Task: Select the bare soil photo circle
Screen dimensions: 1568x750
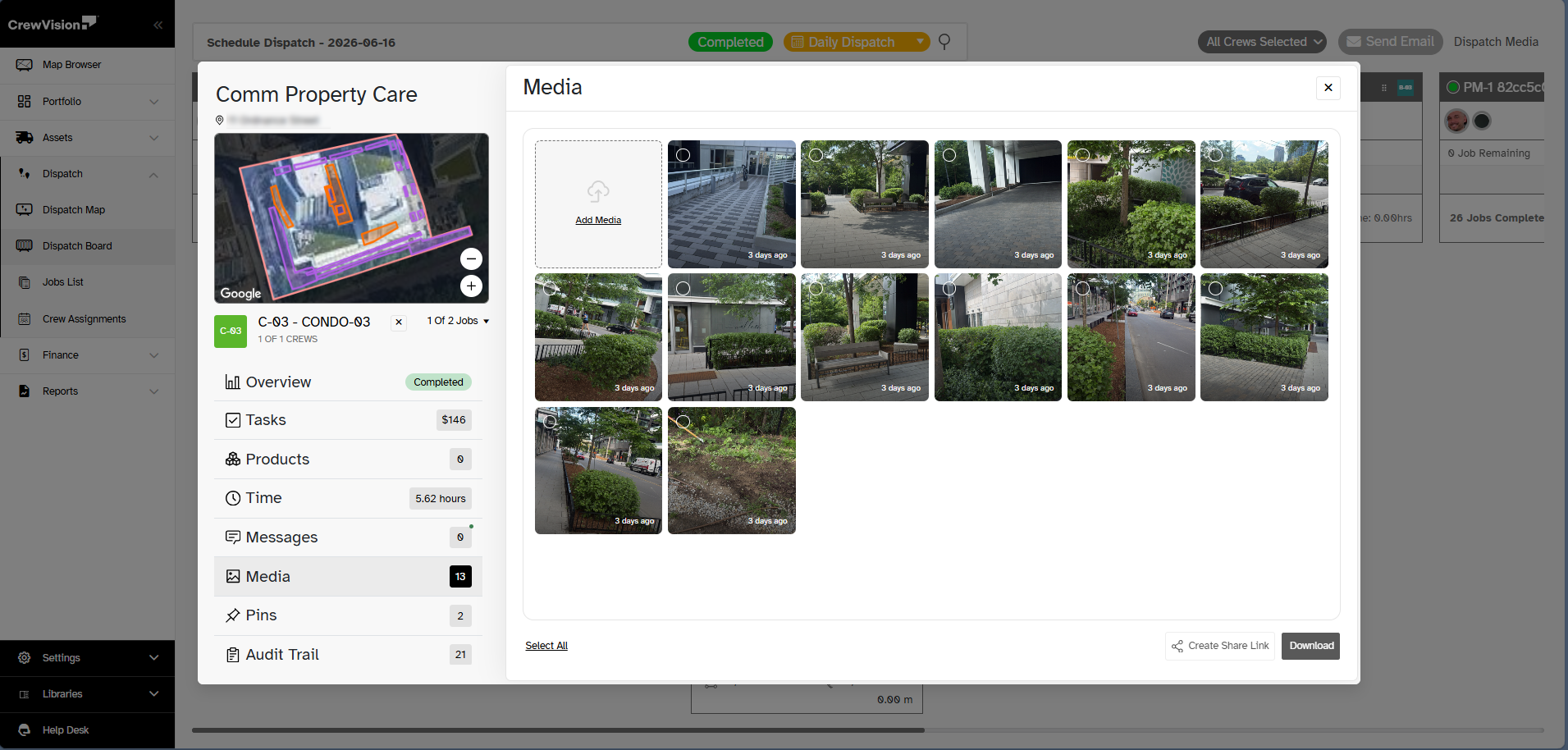Action: click(683, 422)
